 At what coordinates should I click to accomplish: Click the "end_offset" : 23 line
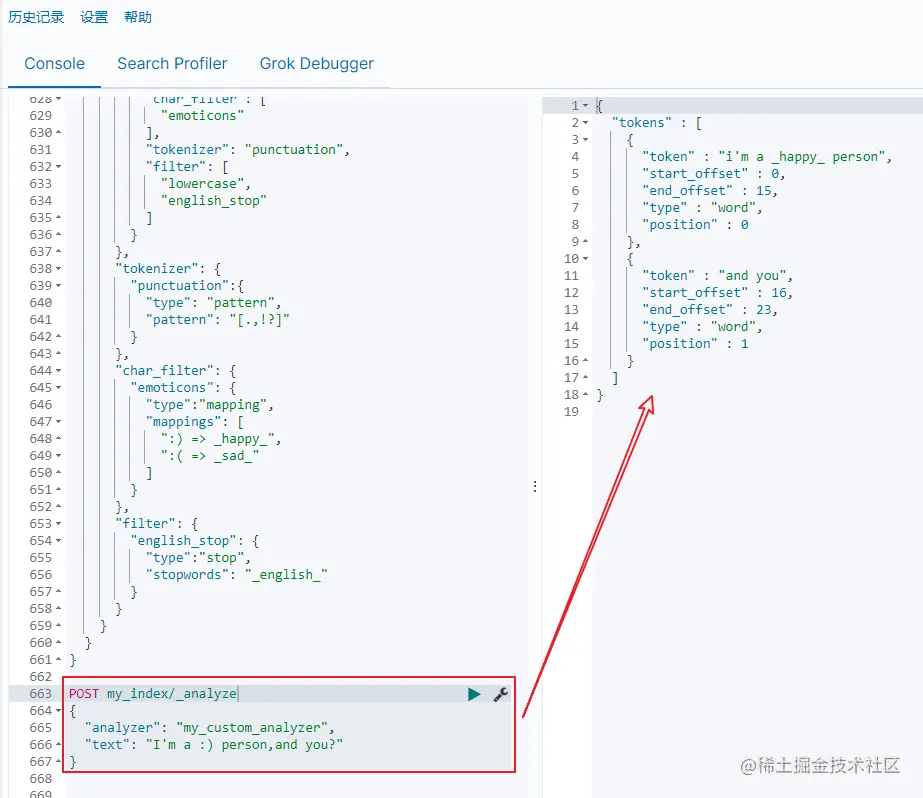coord(710,310)
